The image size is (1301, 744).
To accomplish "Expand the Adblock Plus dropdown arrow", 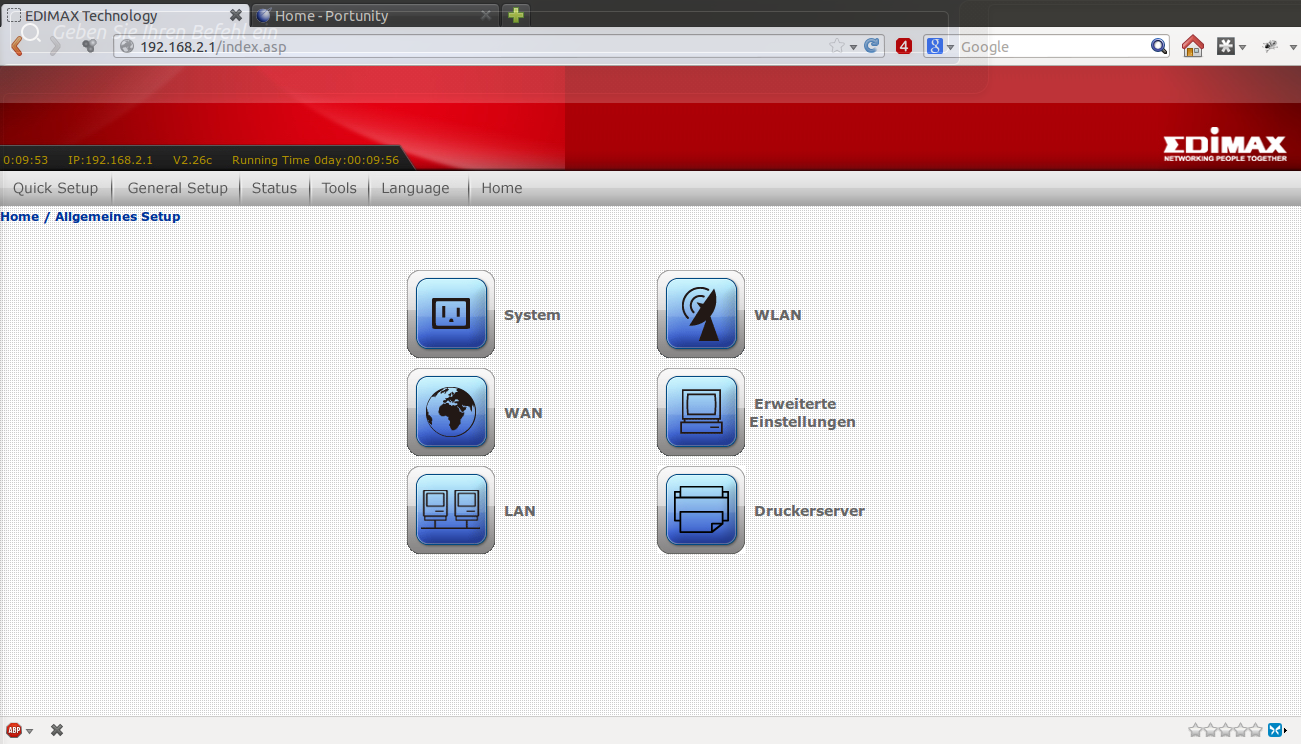I will click(x=30, y=731).
